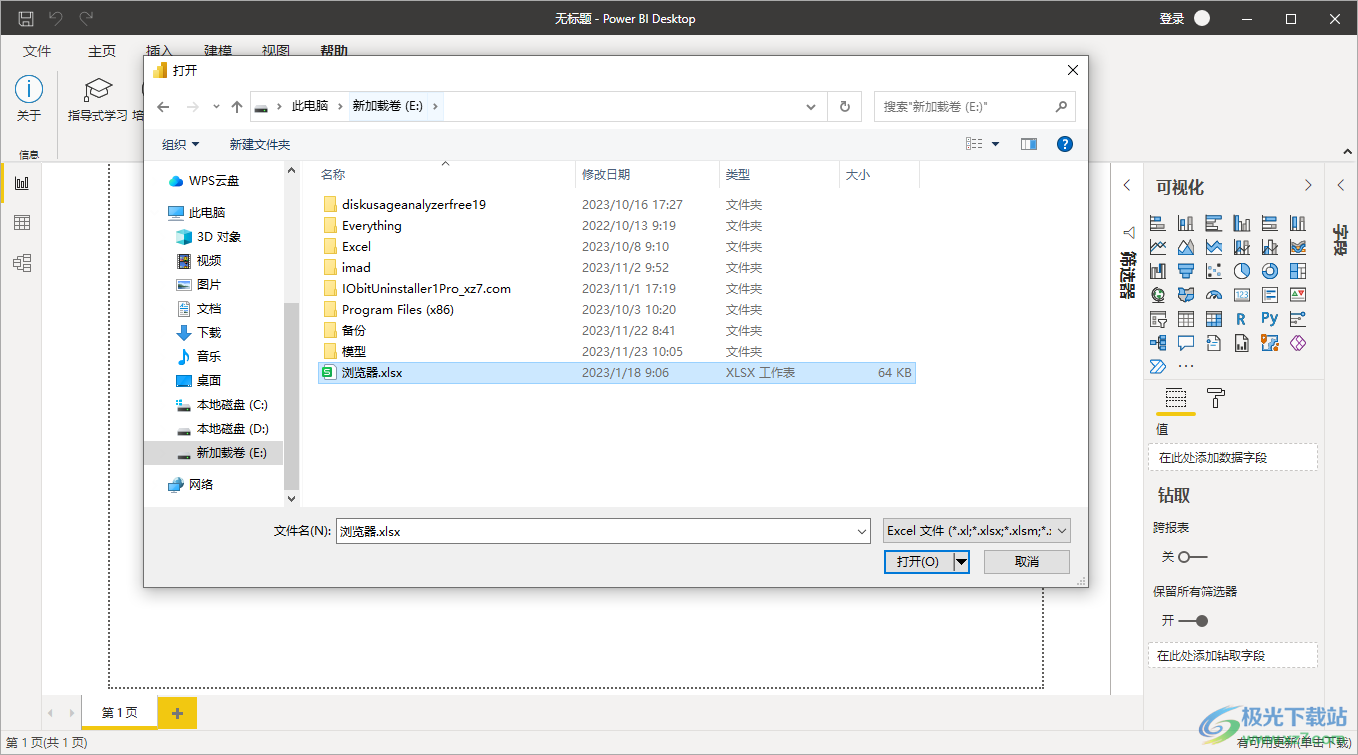
Task: Select the 第 1 页 page tab
Action: click(119, 713)
